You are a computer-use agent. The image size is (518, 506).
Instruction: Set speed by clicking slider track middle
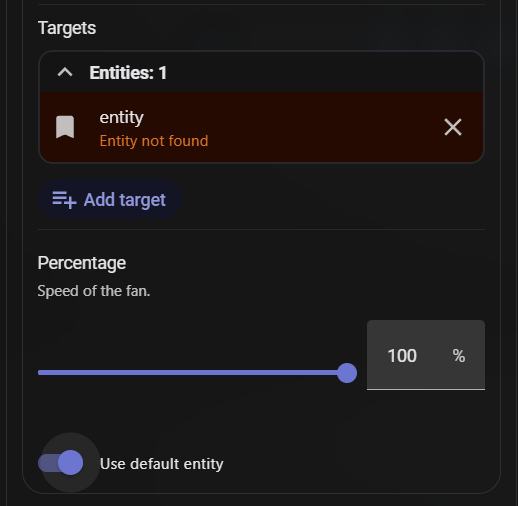[192, 373]
